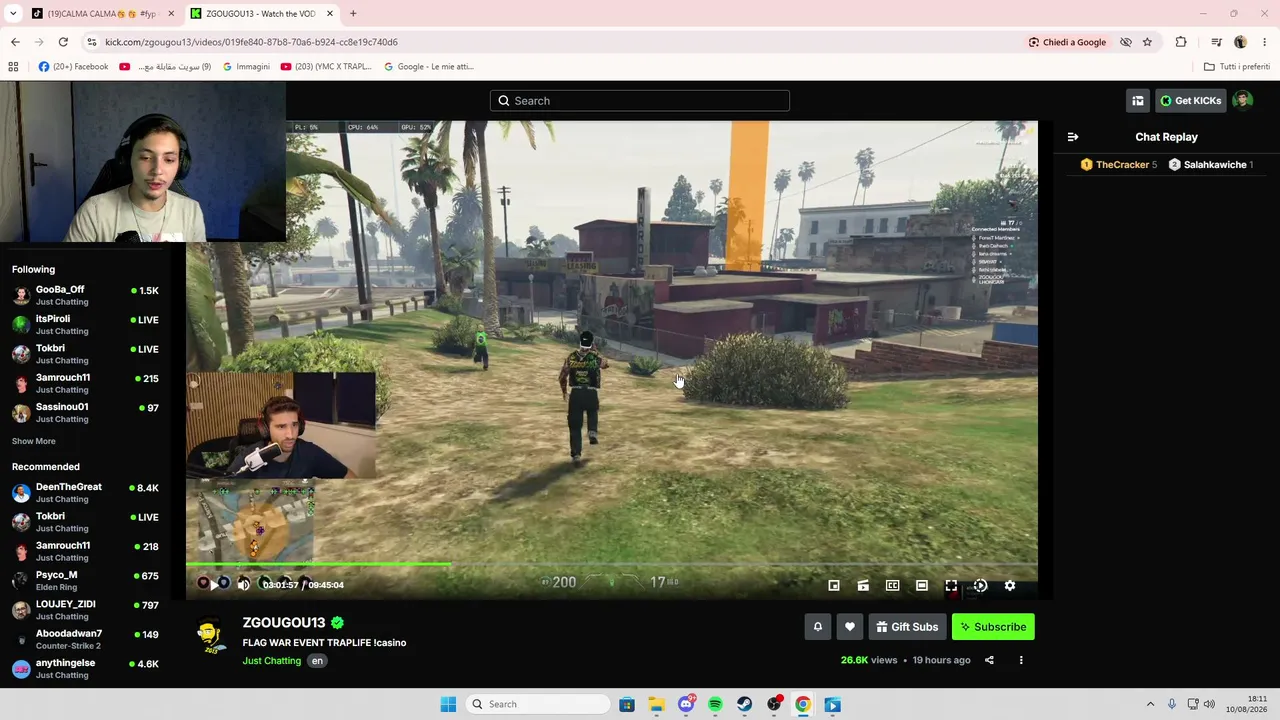Viewport: 1280px width, 720px height.
Task: Open video player settings gear
Action: 1010,586
